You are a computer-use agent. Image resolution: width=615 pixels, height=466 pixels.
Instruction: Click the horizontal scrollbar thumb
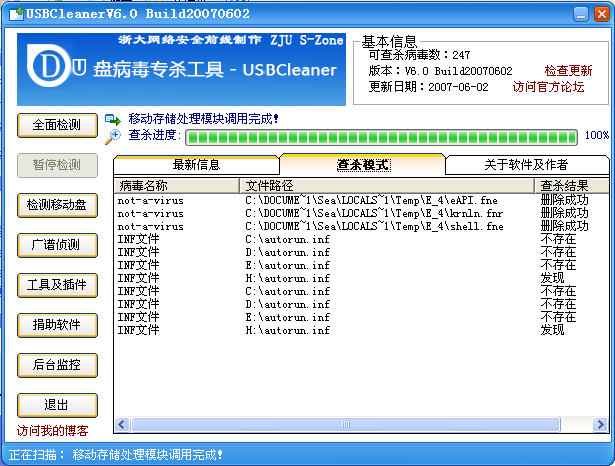click(346, 424)
